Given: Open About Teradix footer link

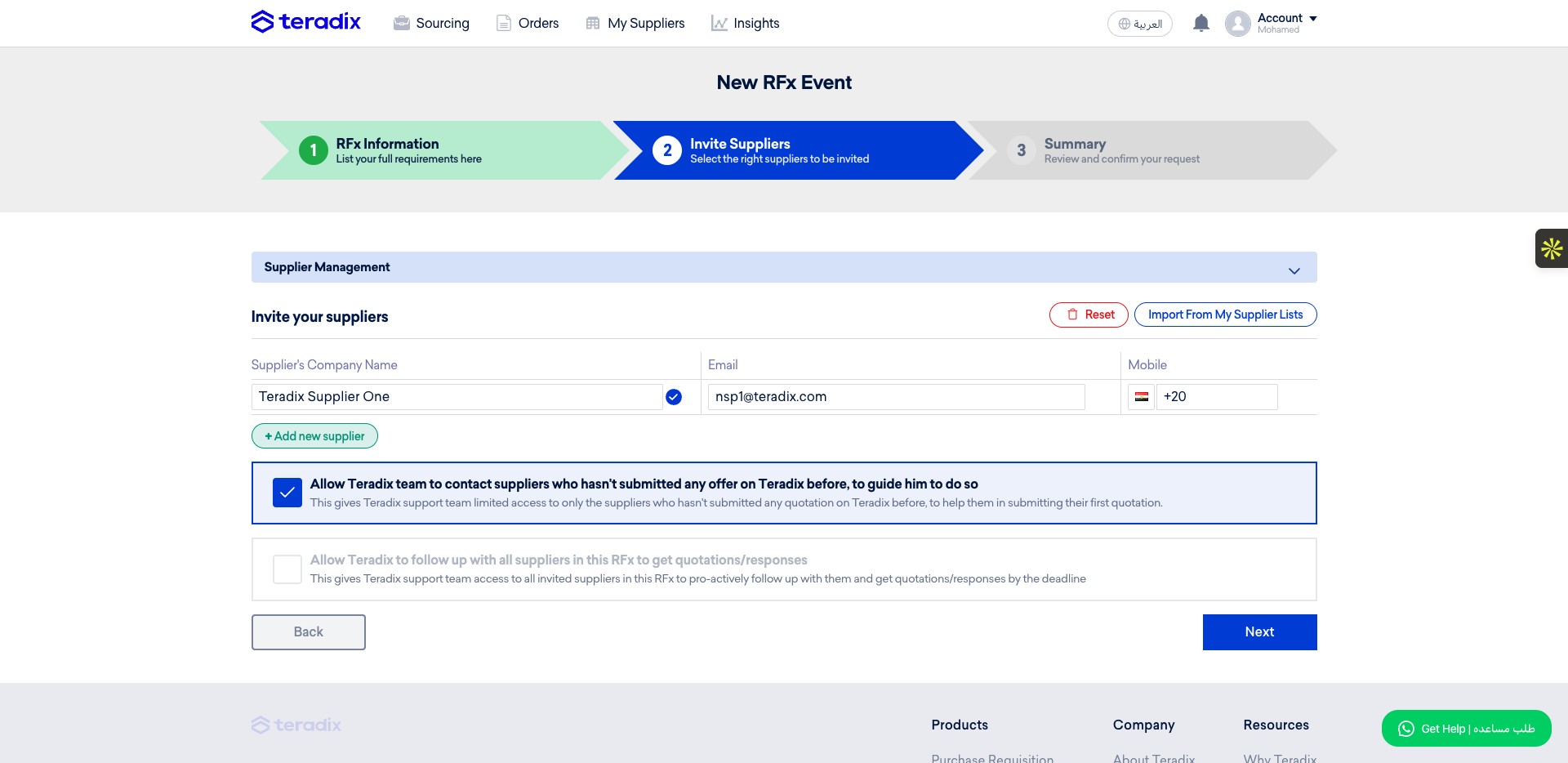Looking at the screenshot, I should point(1153,758).
